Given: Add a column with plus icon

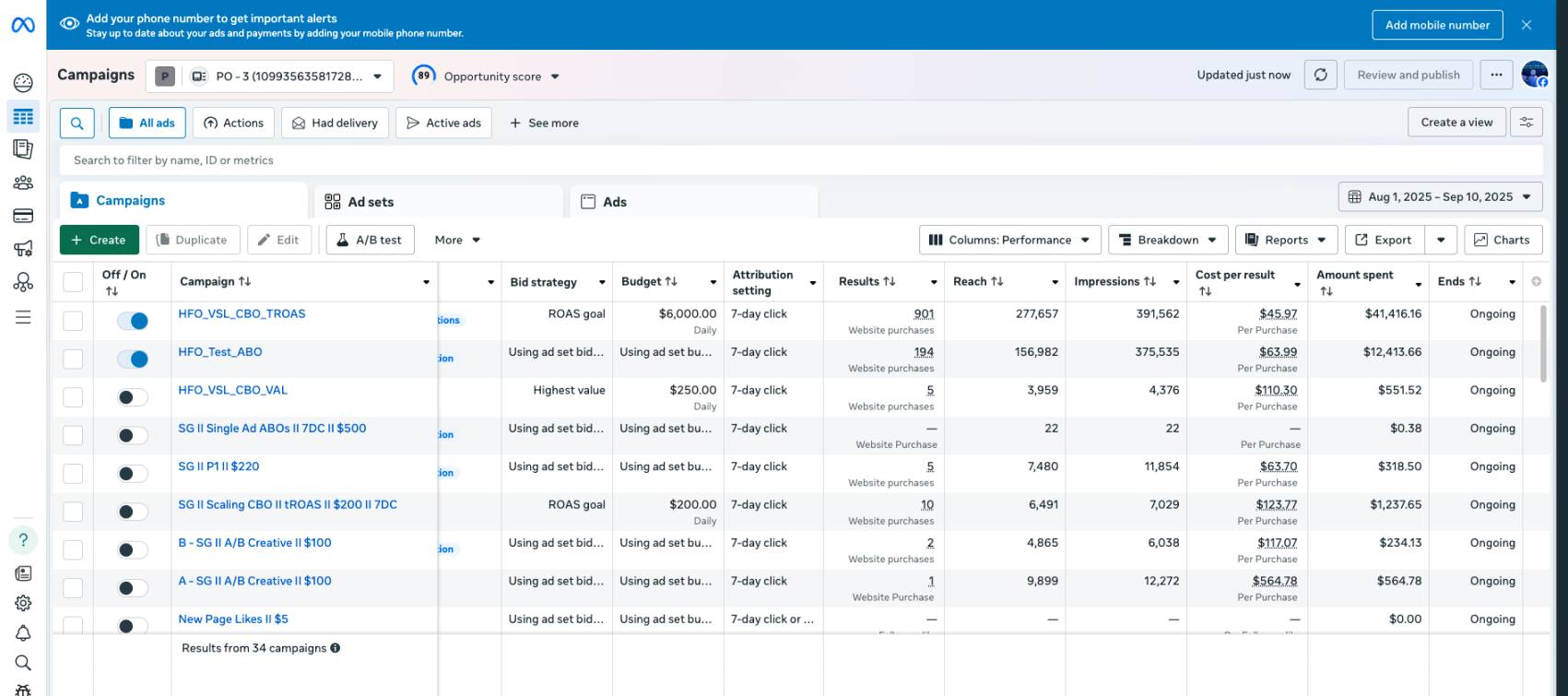Looking at the screenshot, I should click(1536, 281).
